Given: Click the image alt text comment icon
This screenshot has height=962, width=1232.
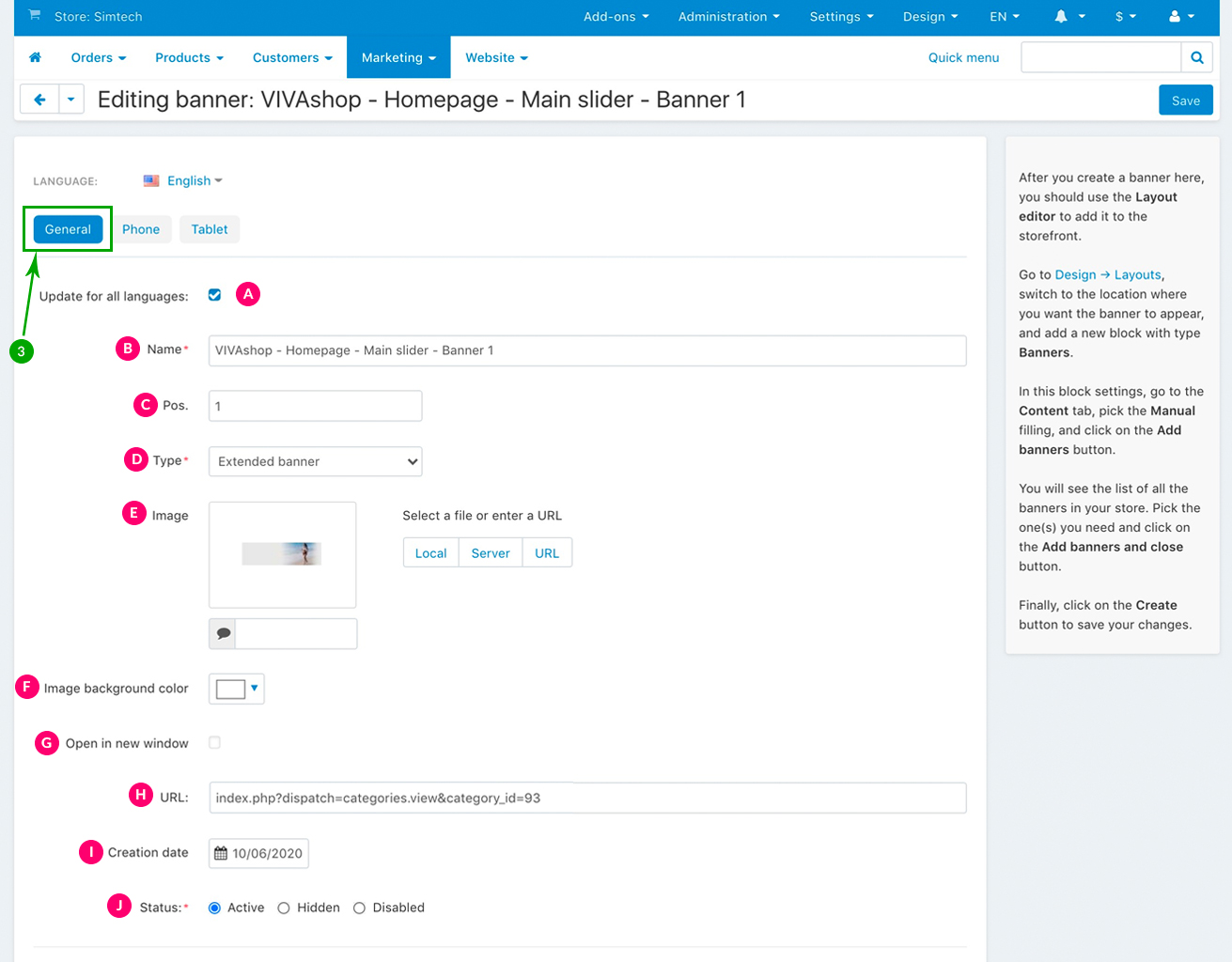Looking at the screenshot, I should coord(223,633).
